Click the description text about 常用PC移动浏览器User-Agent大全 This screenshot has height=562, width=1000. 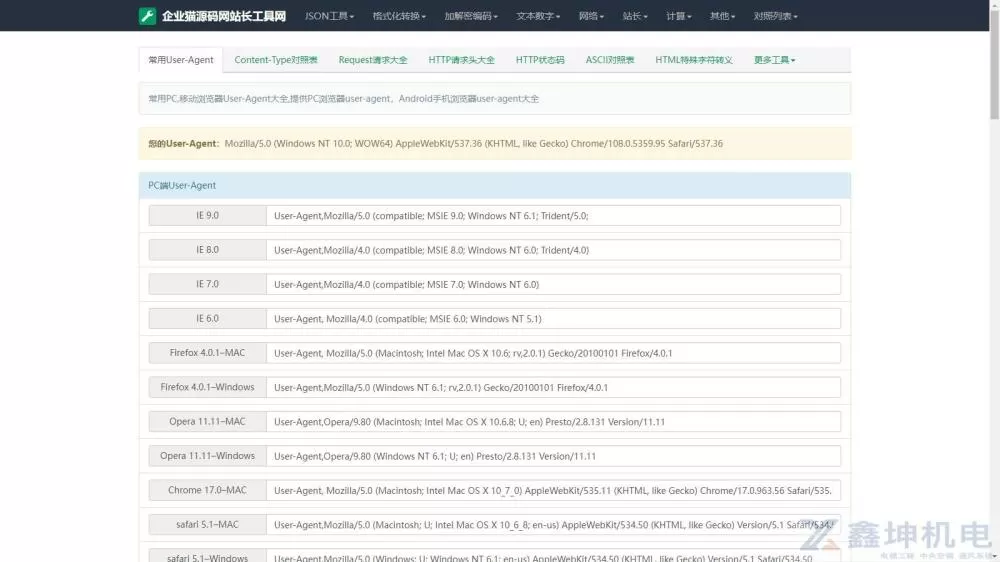pos(343,99)
